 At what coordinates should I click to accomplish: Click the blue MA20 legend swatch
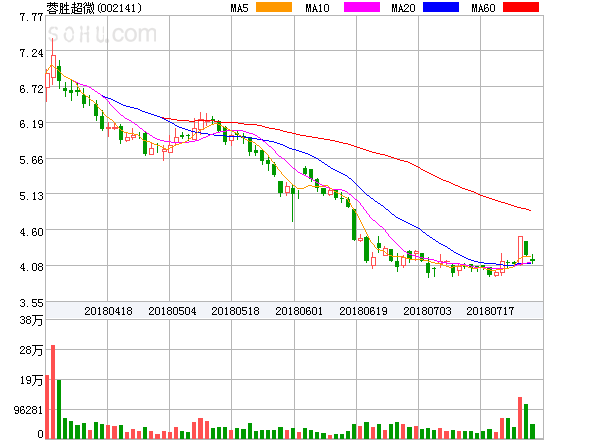click(441, 7)
